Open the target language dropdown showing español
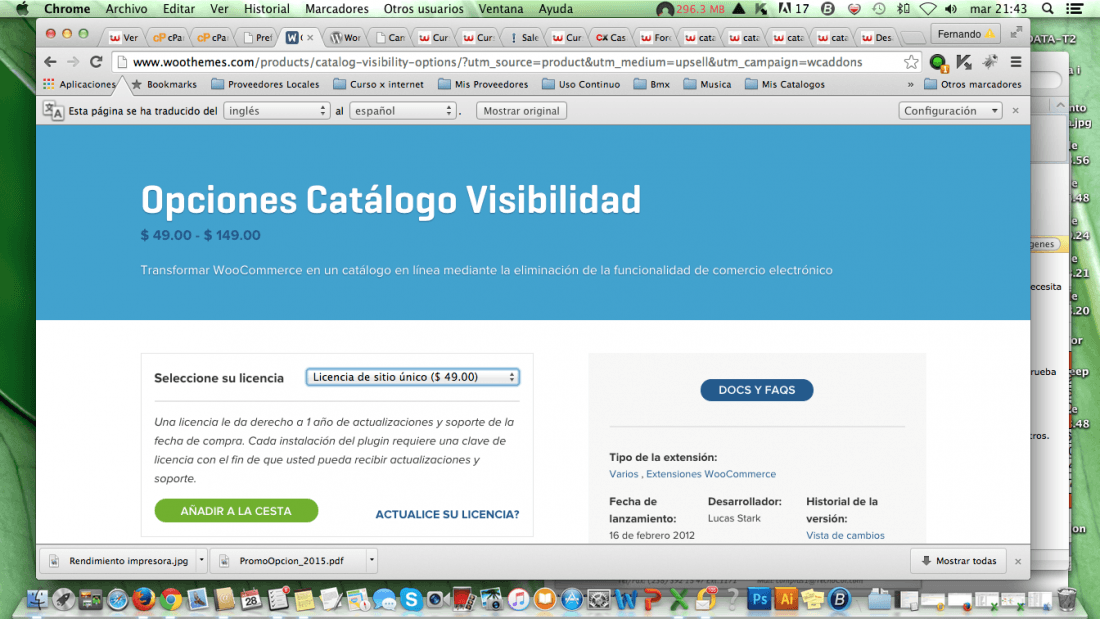This screenshot has height=619, width=1100. click(403, 111)
